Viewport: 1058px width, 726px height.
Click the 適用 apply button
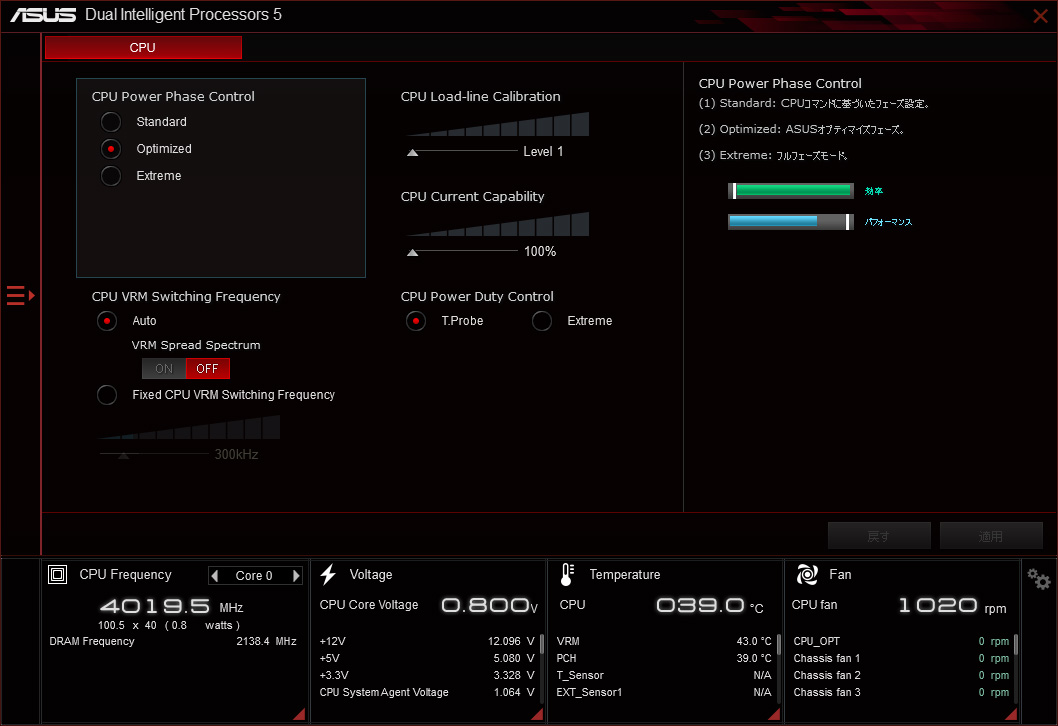pyautogui.click(x=991, y=536)
